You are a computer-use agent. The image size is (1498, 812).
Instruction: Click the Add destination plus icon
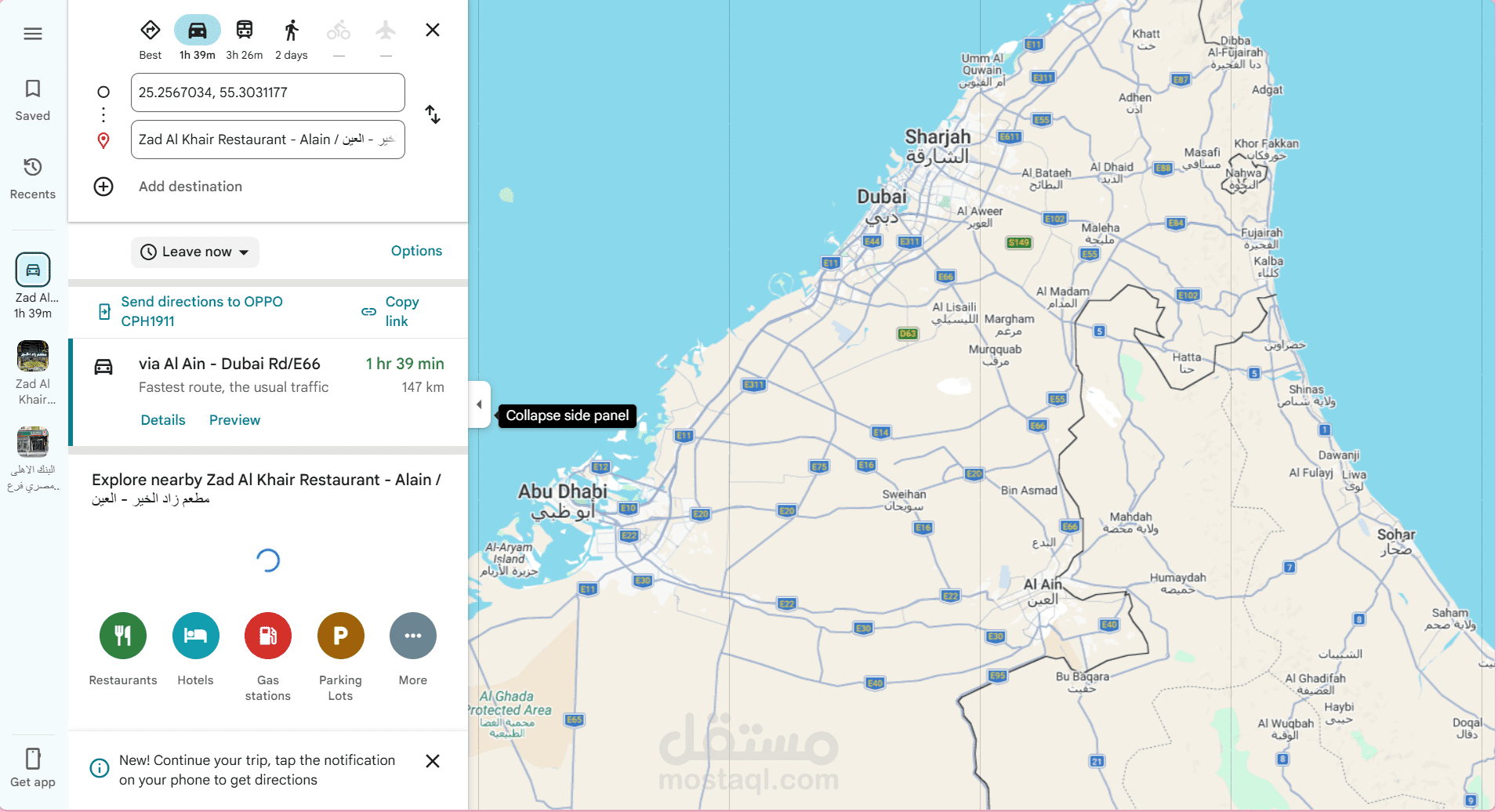(103, 187)
